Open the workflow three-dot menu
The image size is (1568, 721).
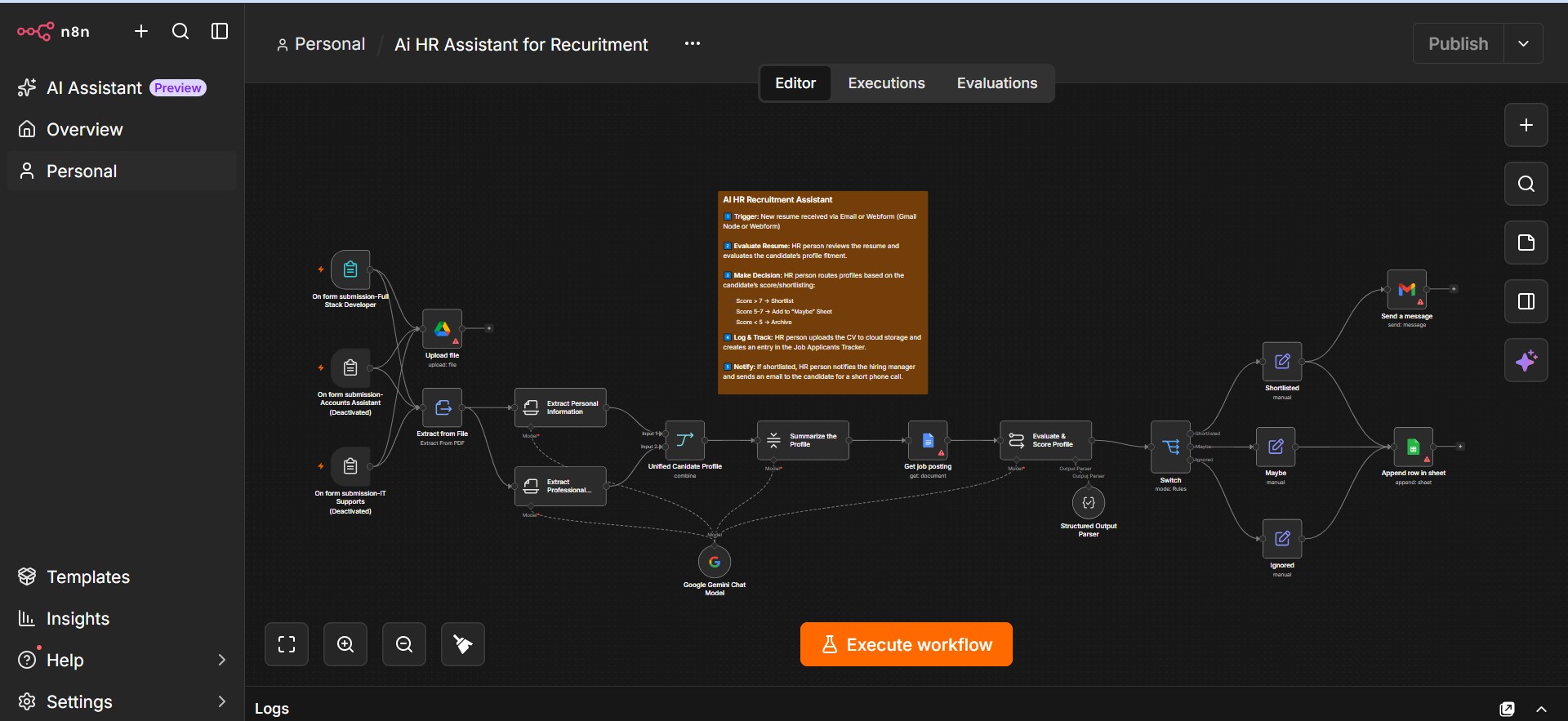click(693, 43)
